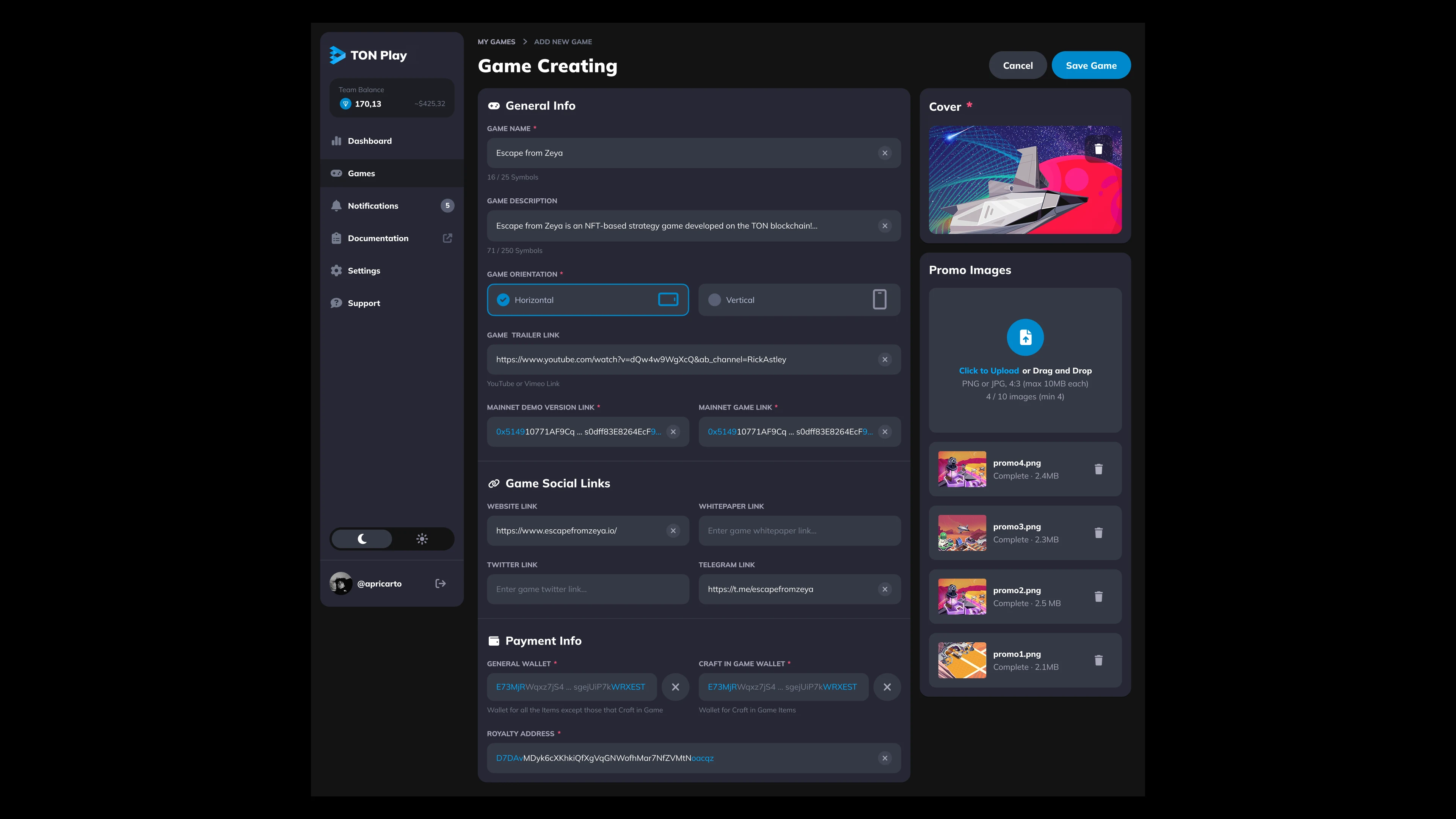The width and height of the screenshot is (1456, 819).
Task: Focus the Whitepaper Link input
Action: pyautogui.click(x=799, y=531)
